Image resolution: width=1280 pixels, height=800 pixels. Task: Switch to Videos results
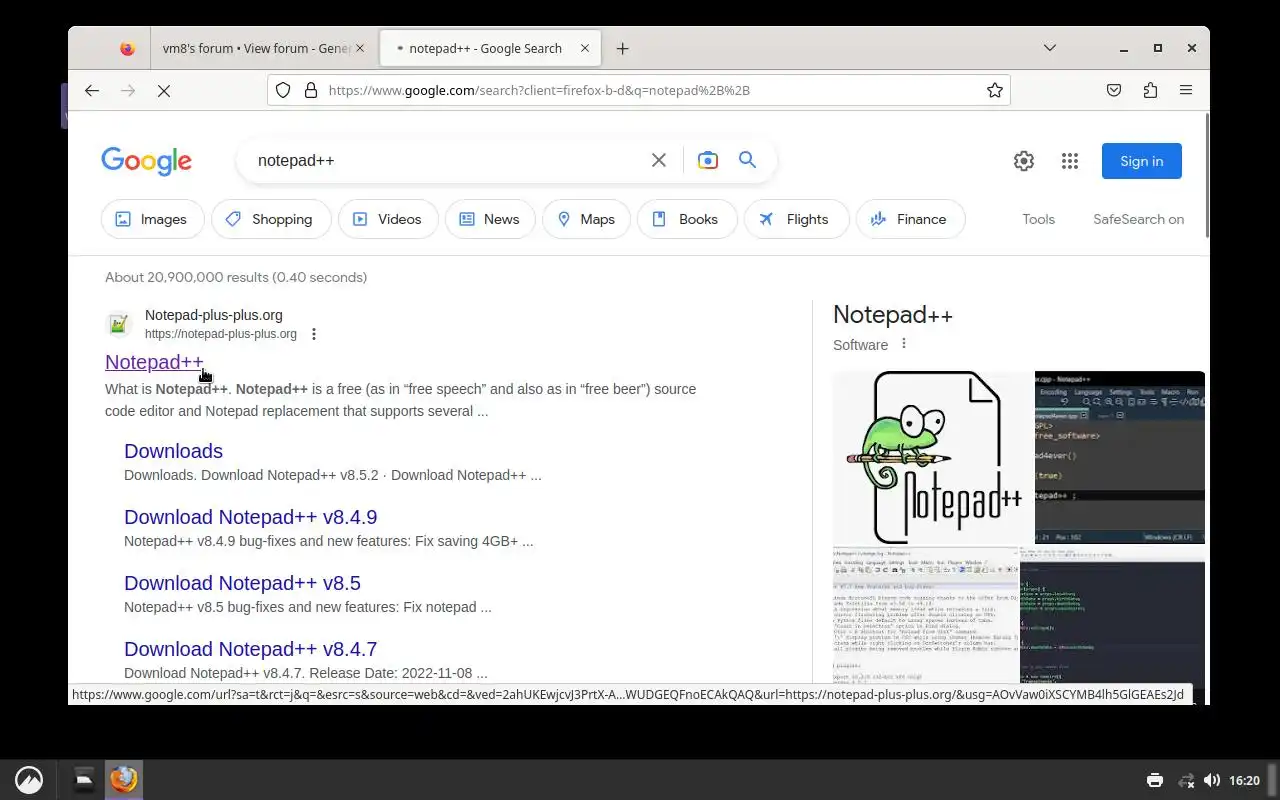[388, 219]
